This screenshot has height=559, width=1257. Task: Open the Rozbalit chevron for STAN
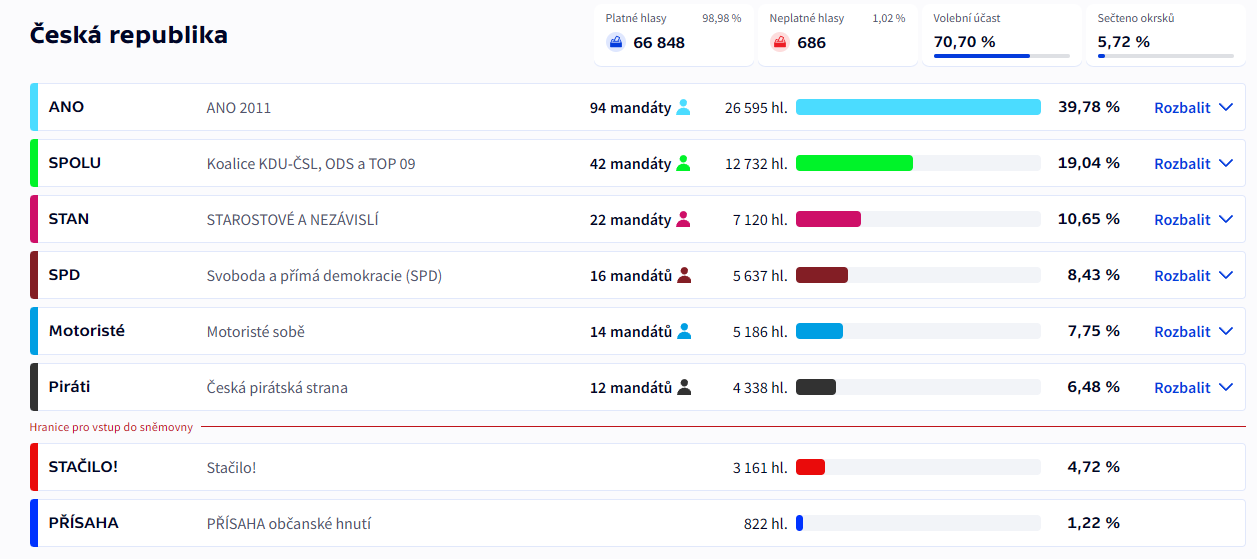click(x=1226, y=220)
